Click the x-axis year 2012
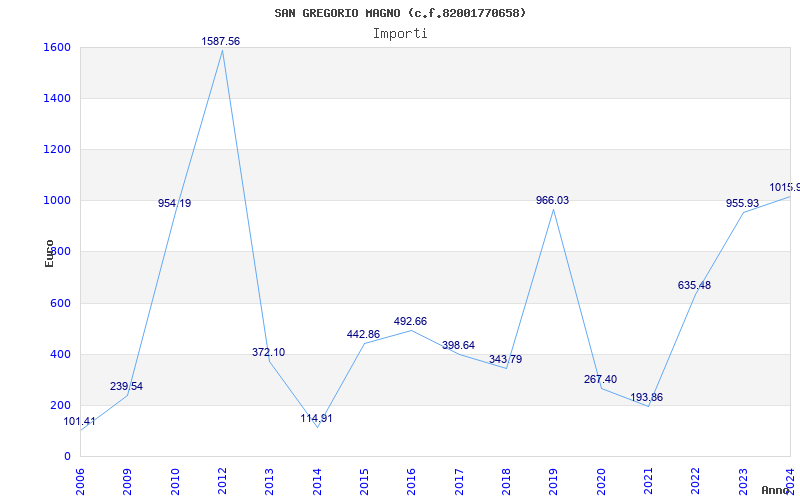 pyautogui.click(x=222, y=482)
